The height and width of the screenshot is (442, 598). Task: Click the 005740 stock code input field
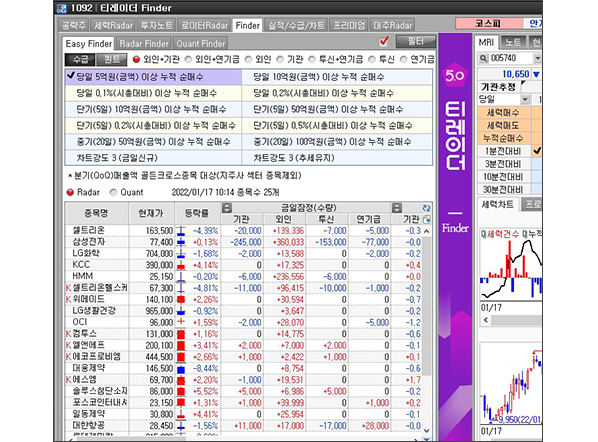(x=510, y=58)
